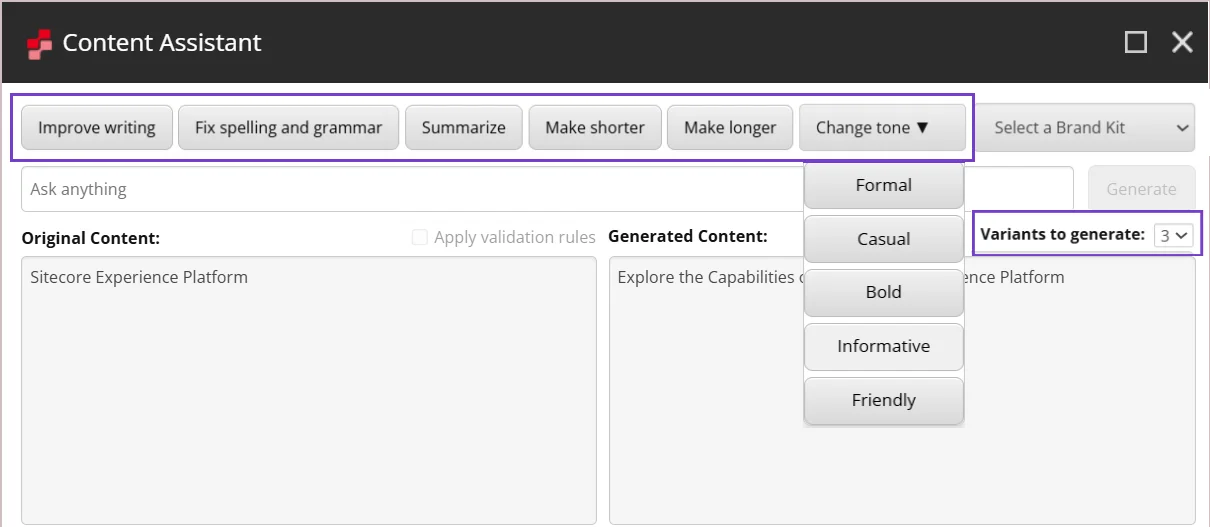Collapse the Change tone dropdown

pyautogui.click(x=882, y=127)
